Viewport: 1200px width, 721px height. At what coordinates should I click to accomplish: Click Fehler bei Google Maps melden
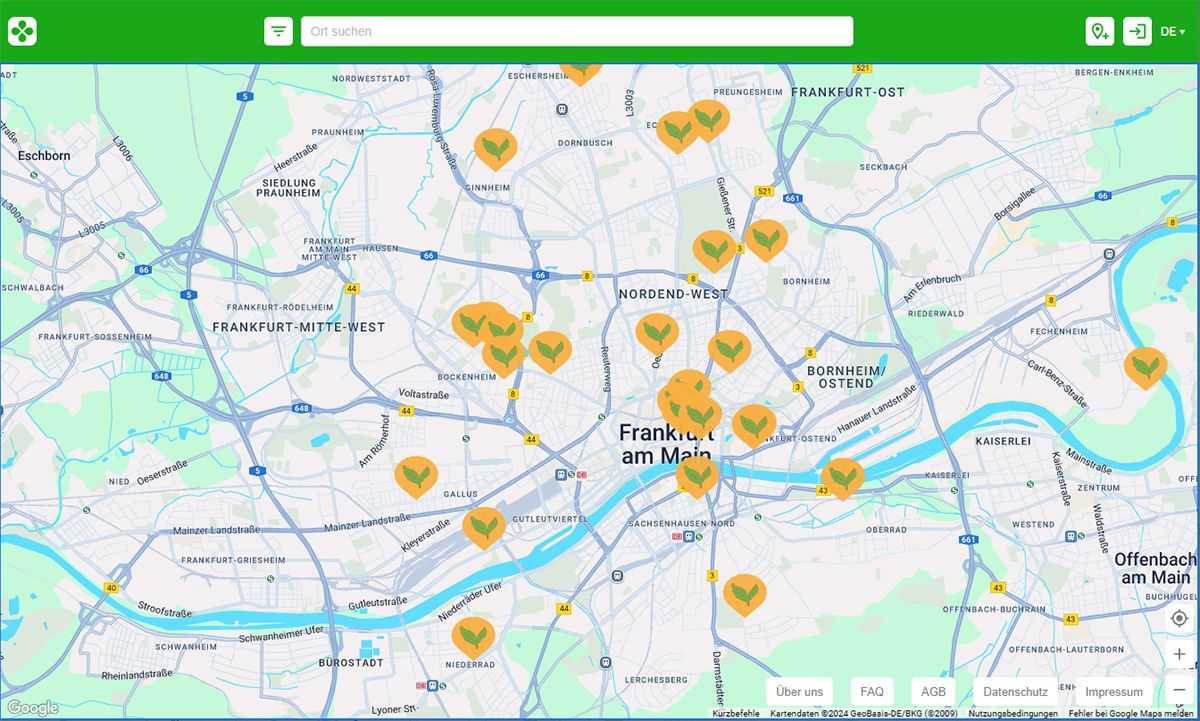(x=1132, y=714)
